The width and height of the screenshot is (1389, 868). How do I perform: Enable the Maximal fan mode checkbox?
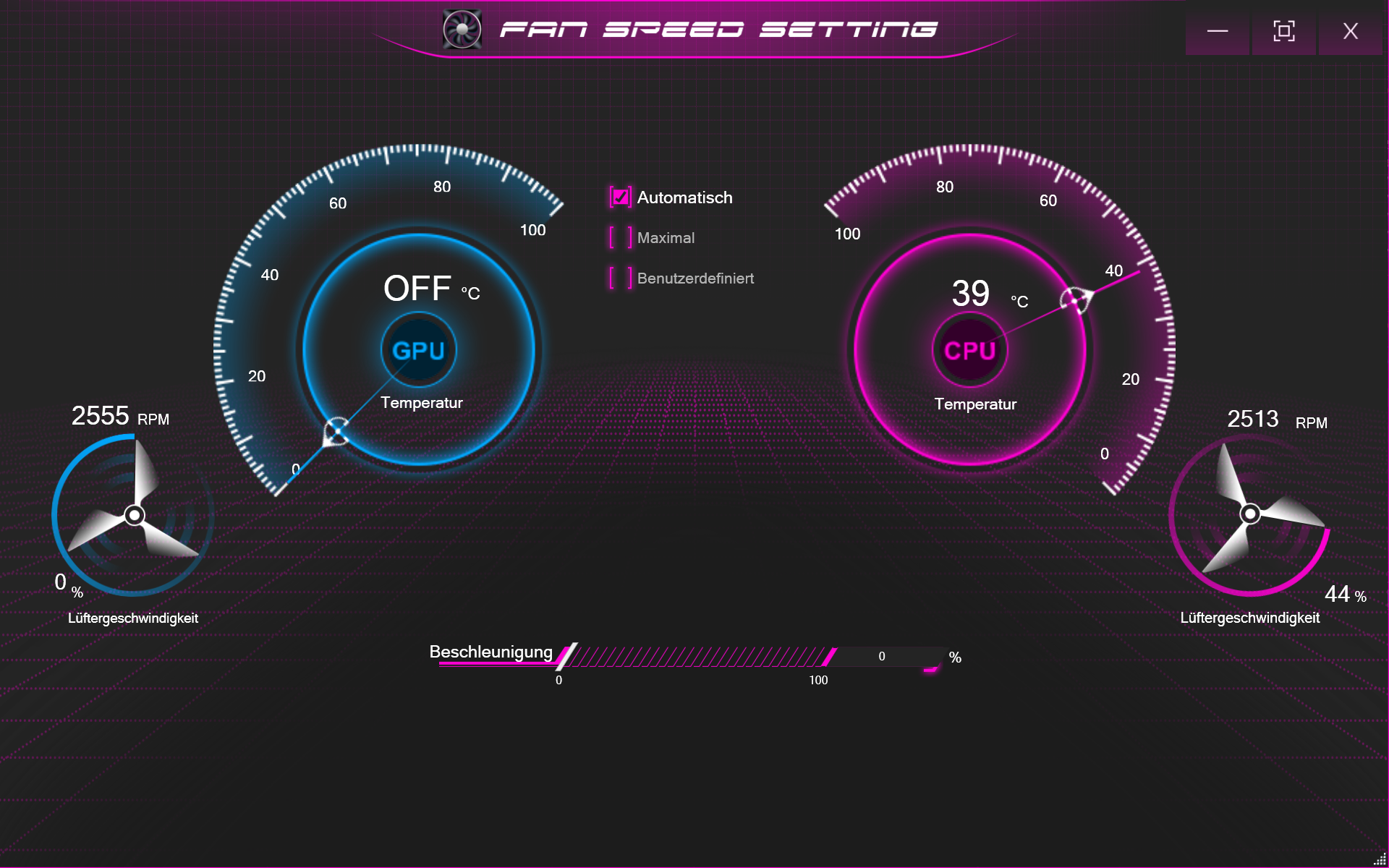[620, 237]
